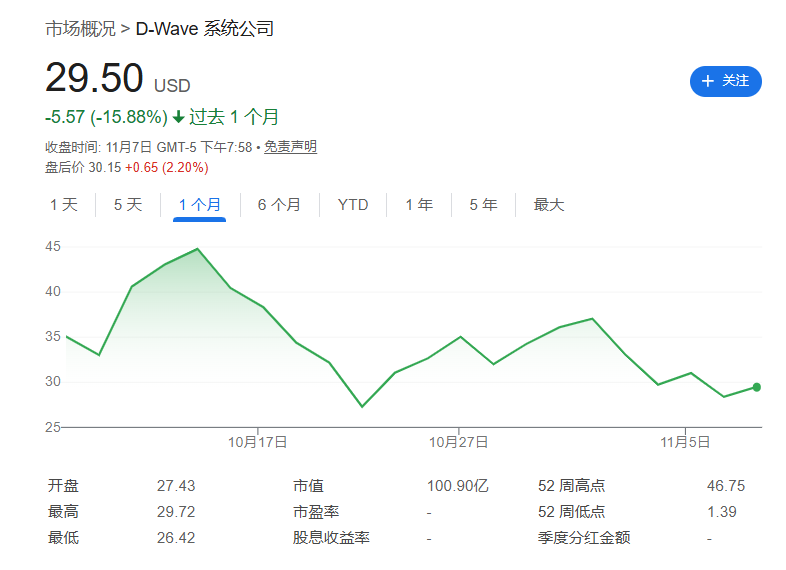Open the 市场概况 breadcrumb link
The height and width of the screenshot is (570, 786).
tap(80, 29)
